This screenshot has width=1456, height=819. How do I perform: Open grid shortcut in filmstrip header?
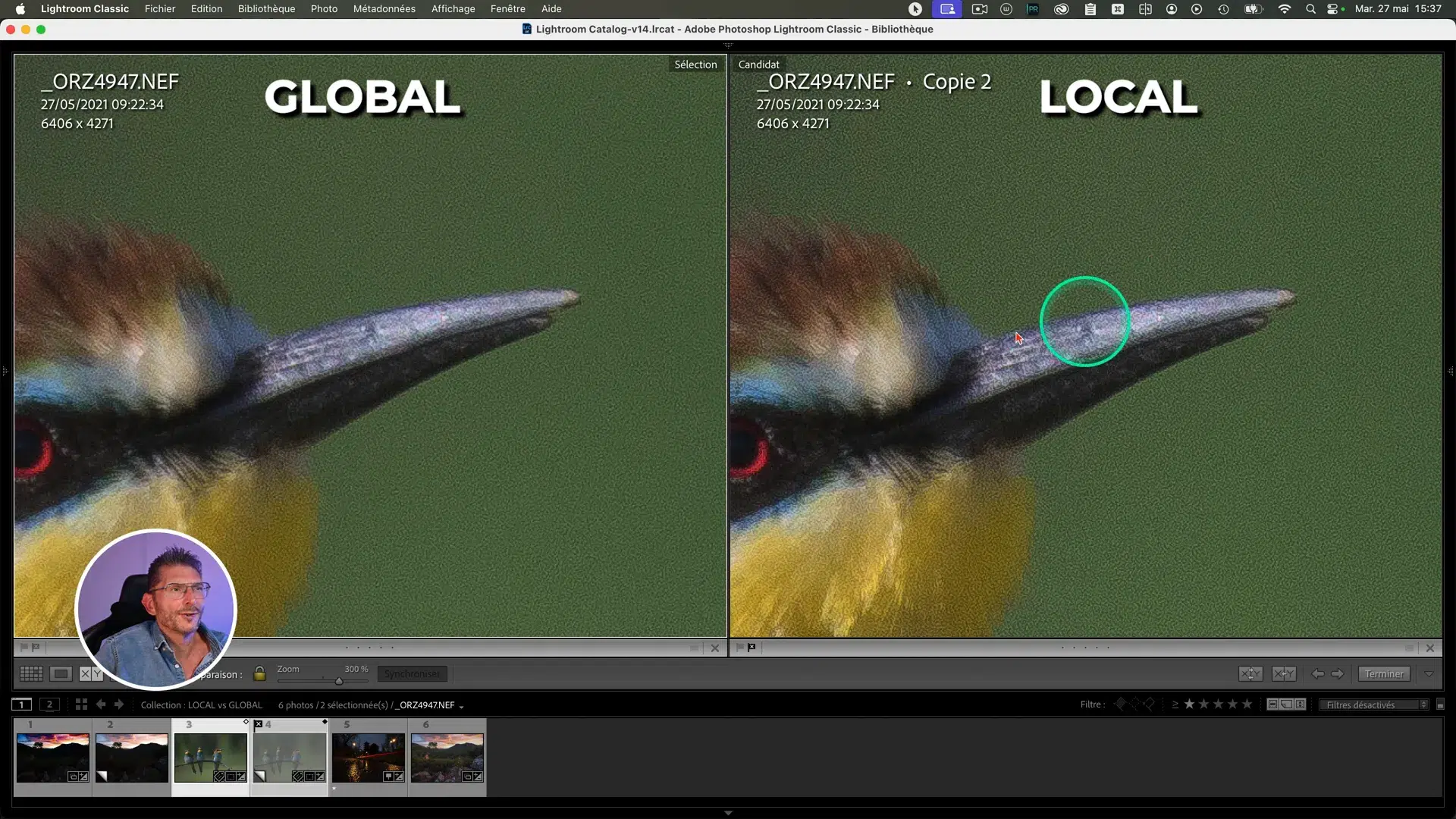[x=81, y=704]
